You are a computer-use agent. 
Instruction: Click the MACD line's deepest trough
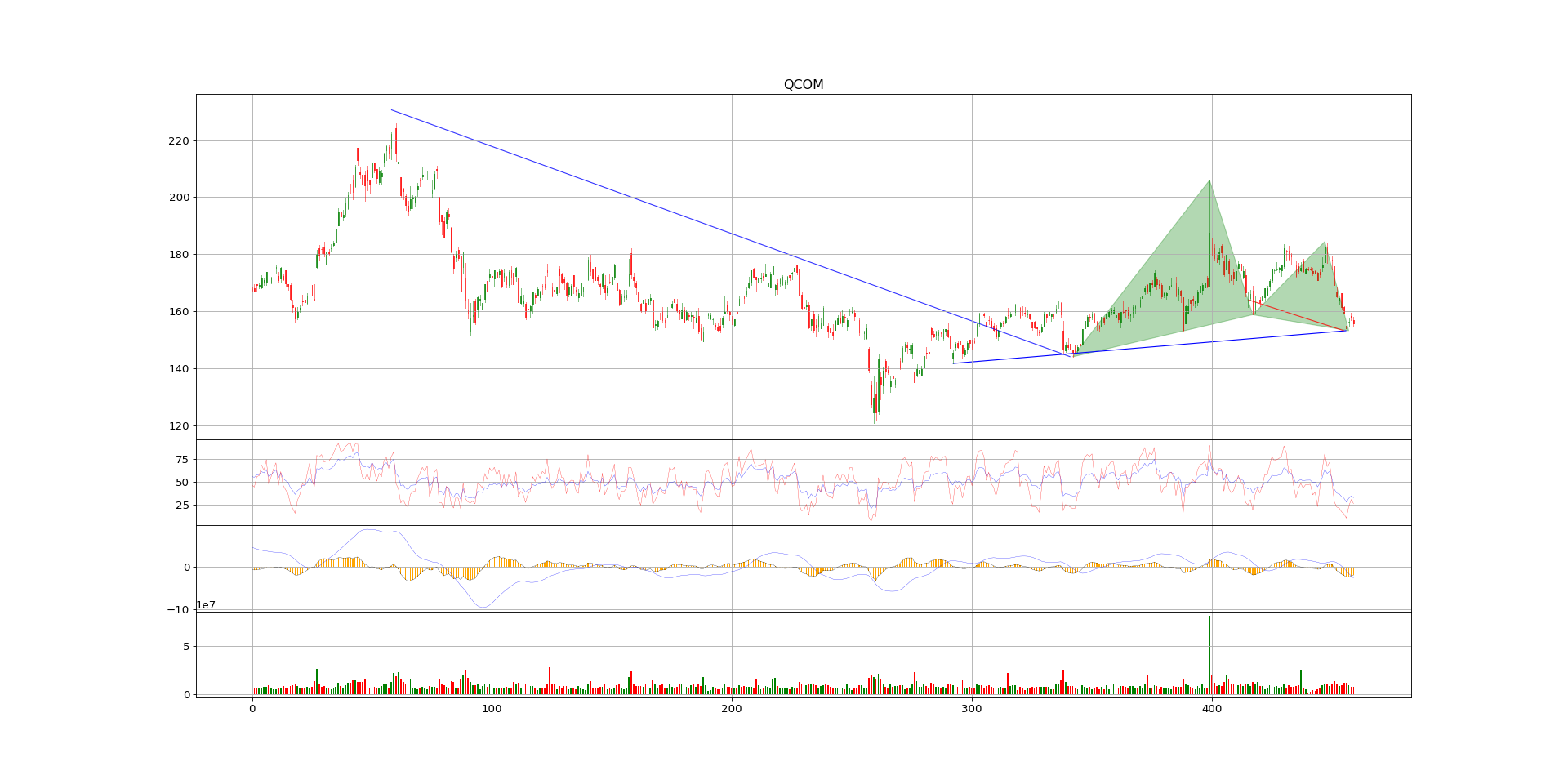click(483, 606)
